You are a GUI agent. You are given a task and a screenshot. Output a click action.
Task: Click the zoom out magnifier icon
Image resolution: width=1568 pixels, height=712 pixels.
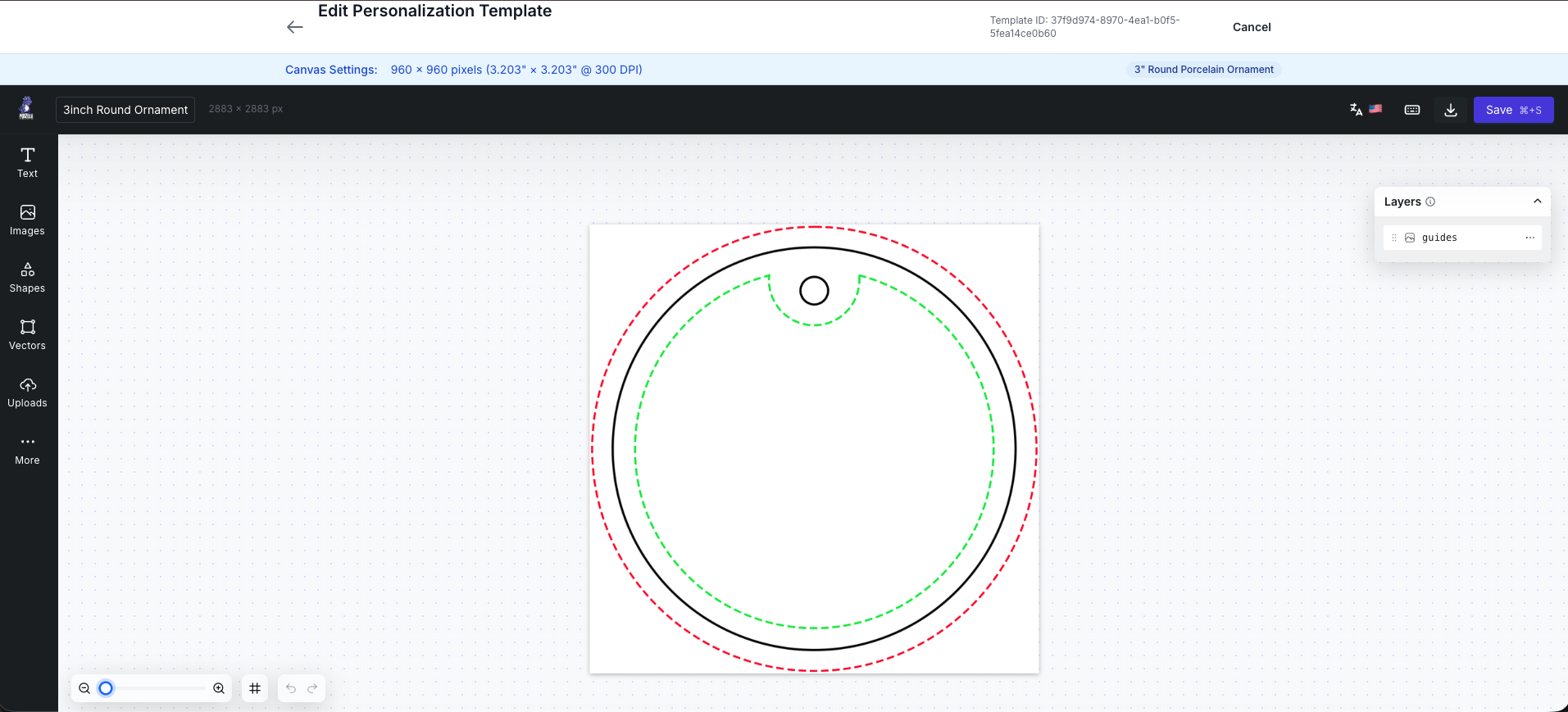pyautogui.click(x=84, y=688)
